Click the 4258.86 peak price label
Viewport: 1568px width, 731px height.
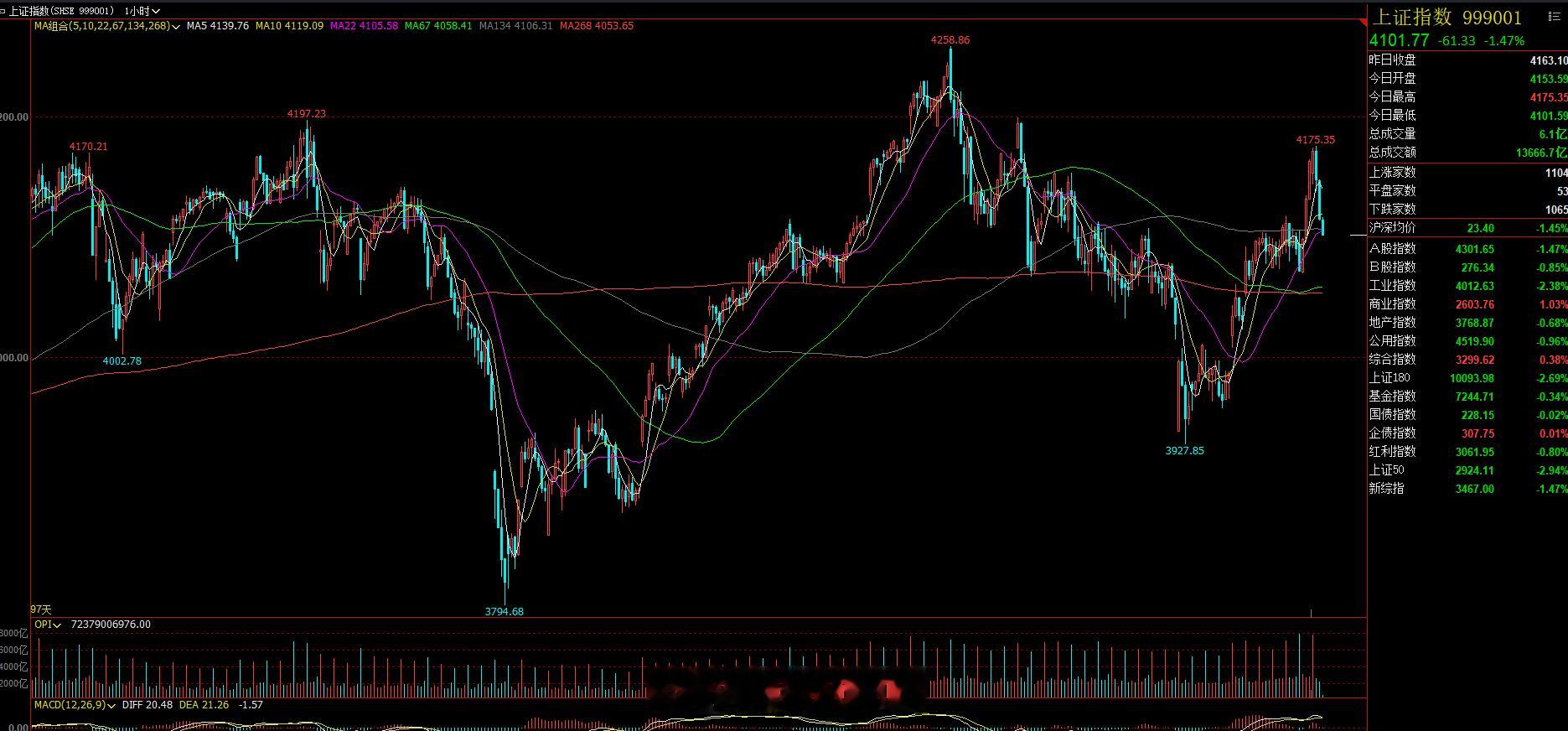[x=950, y=40]
